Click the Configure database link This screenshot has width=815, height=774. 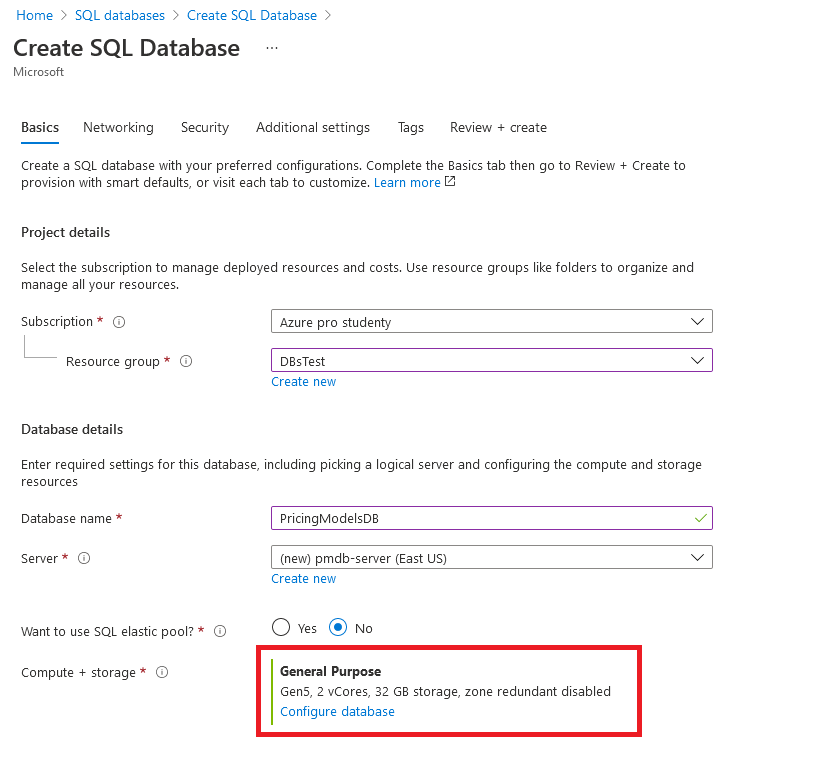337,712
